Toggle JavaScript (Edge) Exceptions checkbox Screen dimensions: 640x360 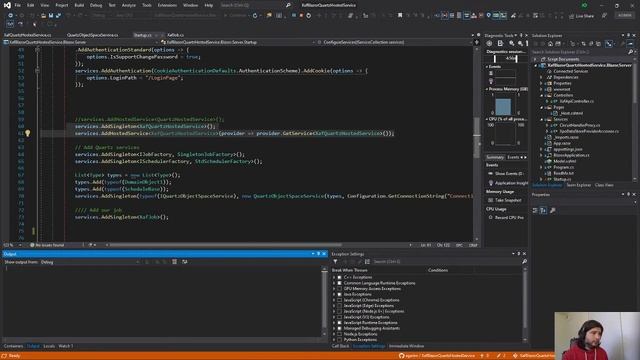340,306
